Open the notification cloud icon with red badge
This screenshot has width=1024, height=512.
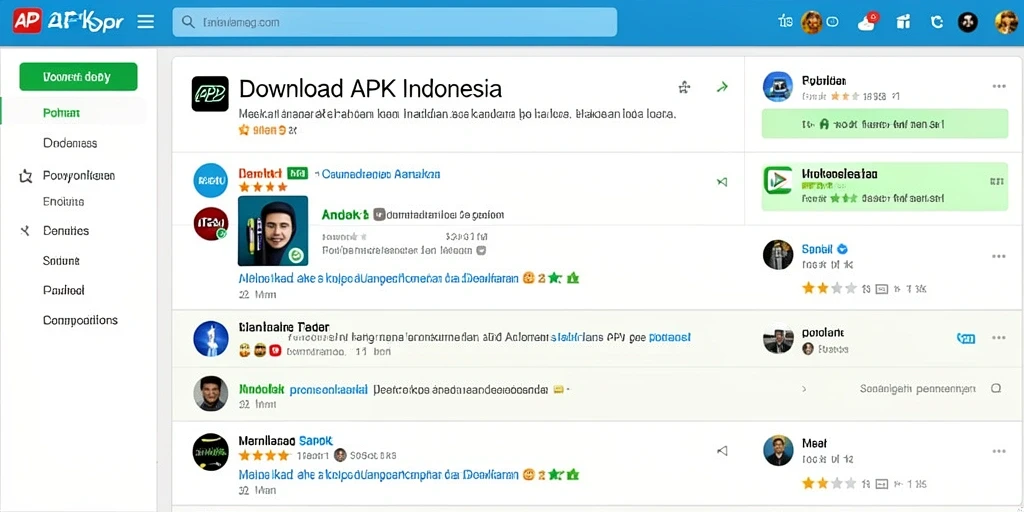(x=867, y=22)
